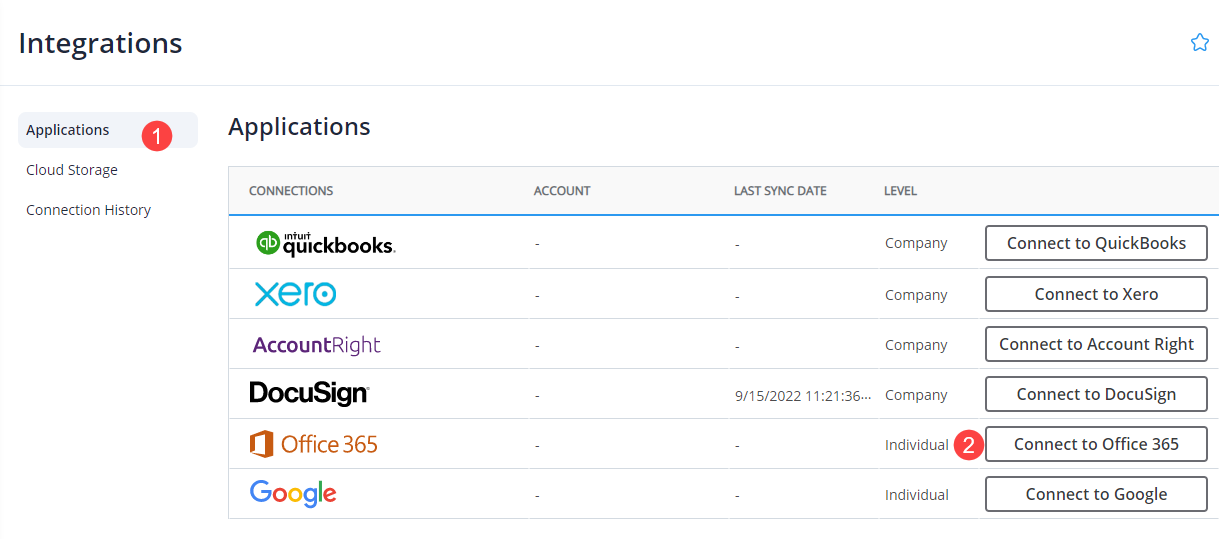Screen dimensions: 1219x539
Task: Click the Applications section heading
Action: pos(299,127)
